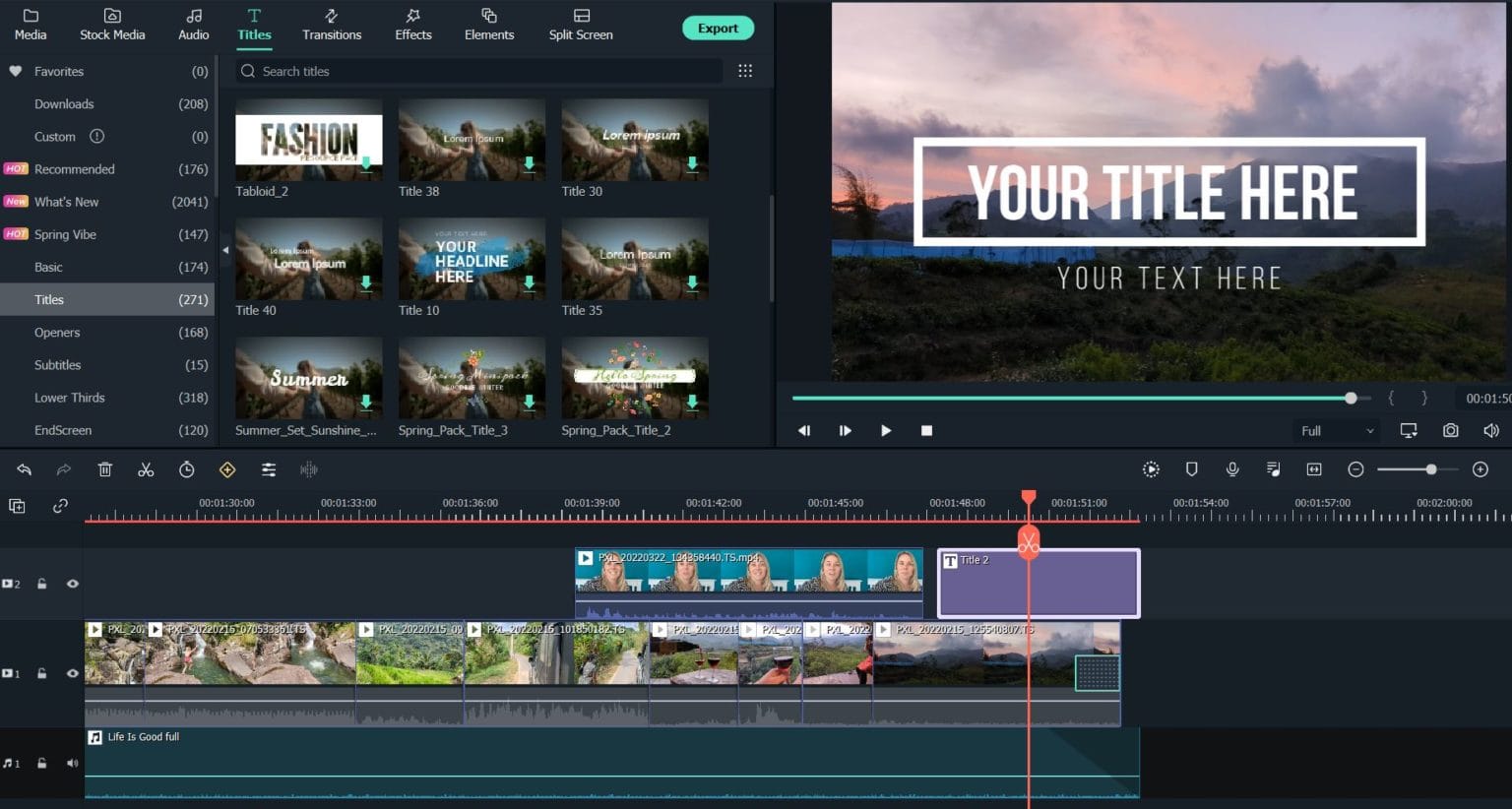1512x809 pixels.
Task: Open the Audio Mixer icon
Action: 1273,469
